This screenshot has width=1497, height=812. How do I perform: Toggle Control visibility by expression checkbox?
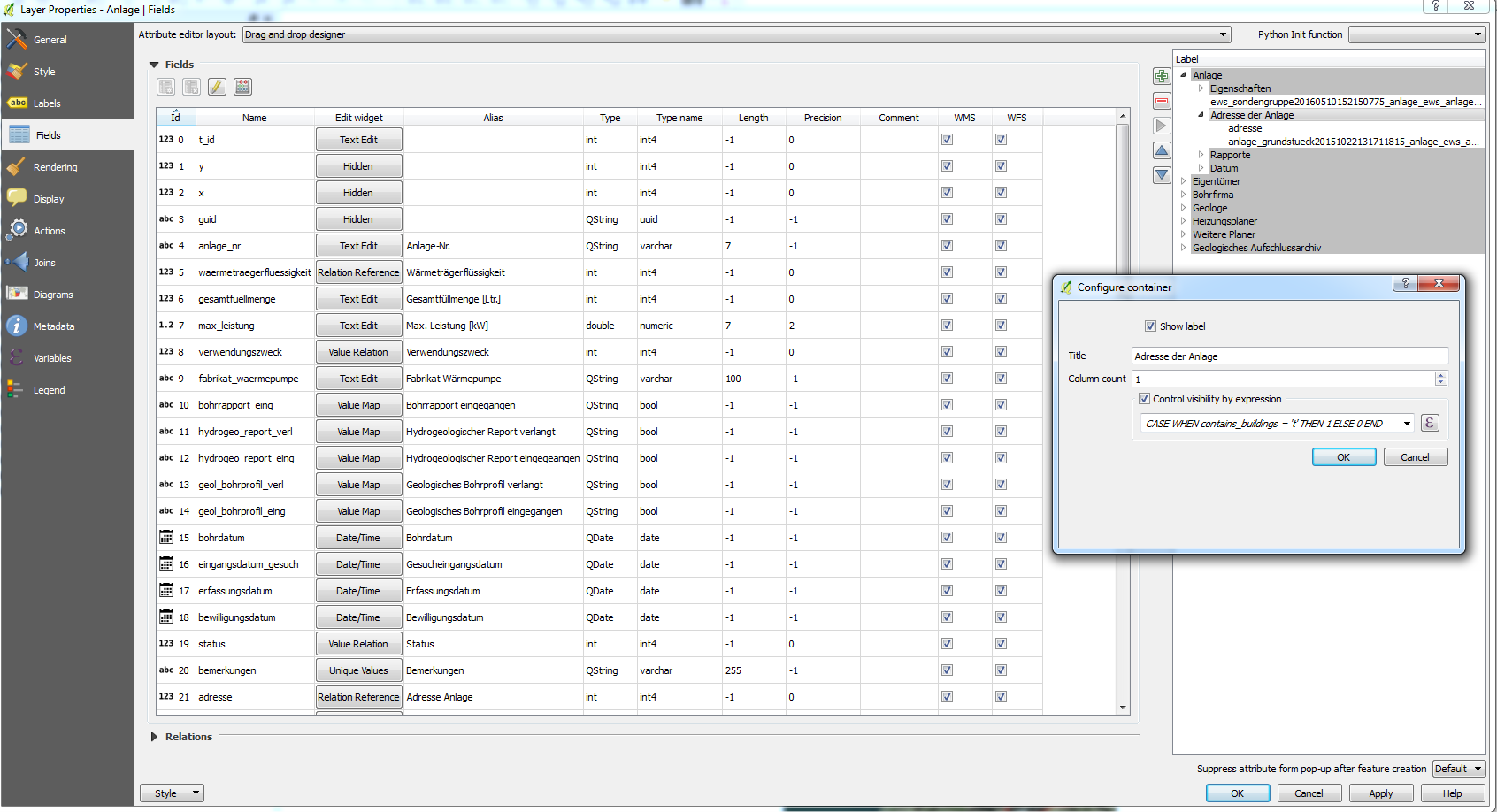[1144, 399]
